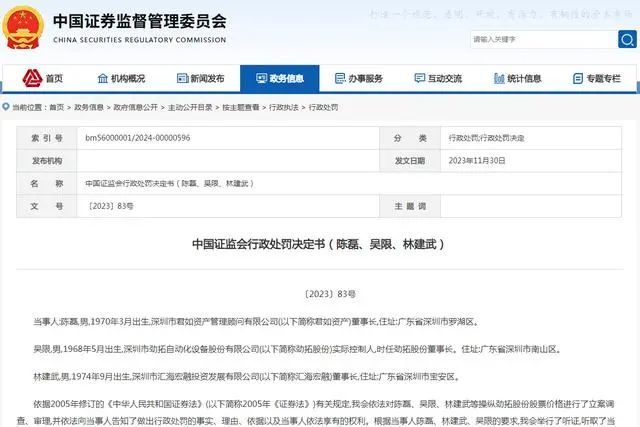Click the 名称 label cell
640x427 pixels.
47,184
